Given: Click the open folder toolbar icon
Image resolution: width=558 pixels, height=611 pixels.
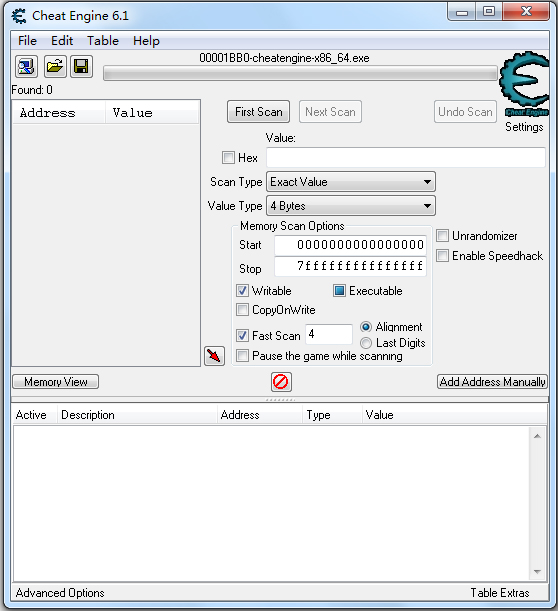Looking at the screenshot, I should tap(55, 66).
